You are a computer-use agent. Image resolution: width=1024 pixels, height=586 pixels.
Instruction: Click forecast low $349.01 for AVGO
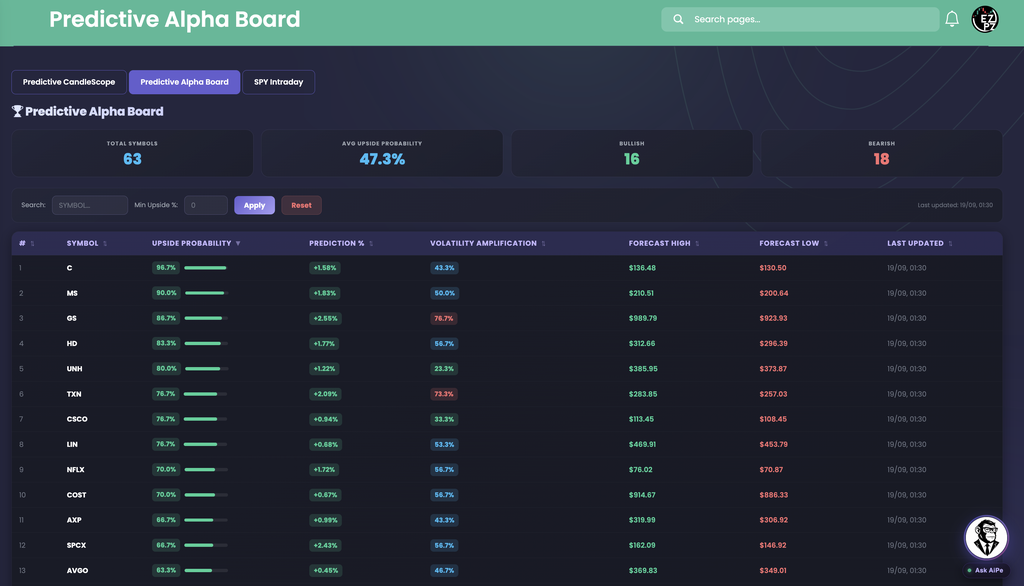coord(773,570)
